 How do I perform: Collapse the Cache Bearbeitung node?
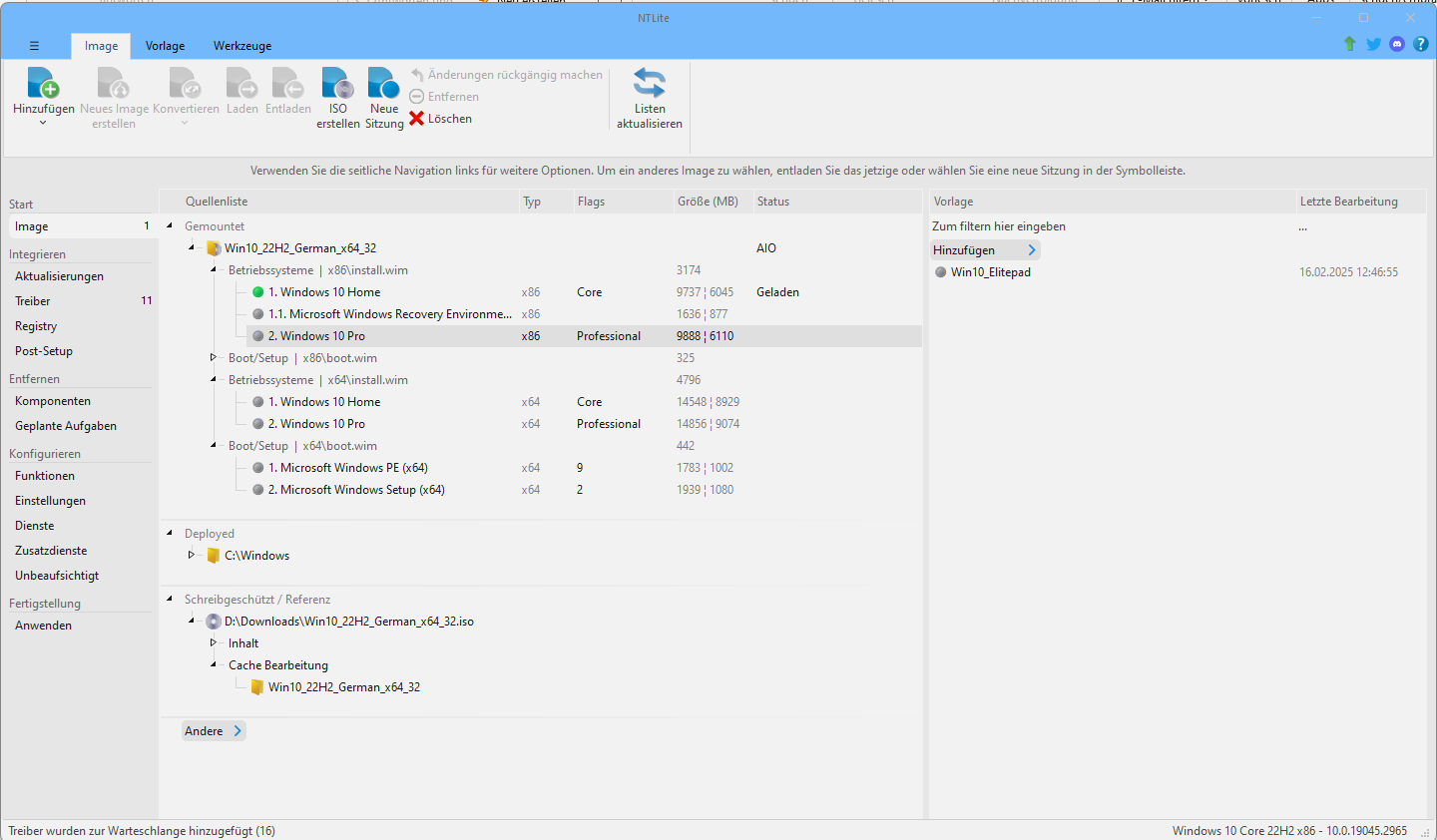214,665
